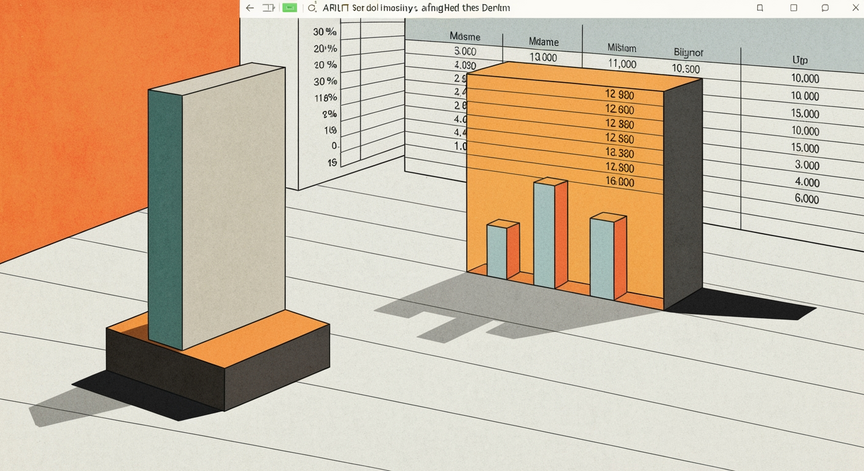
Task: Click the 12 560 value on the orange block
Action: [619, 139]
